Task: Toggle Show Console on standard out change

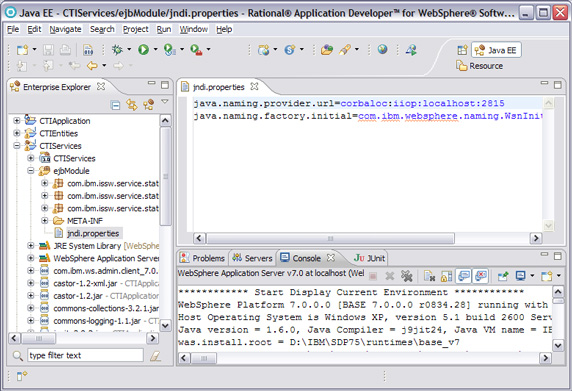Action: 464,276
